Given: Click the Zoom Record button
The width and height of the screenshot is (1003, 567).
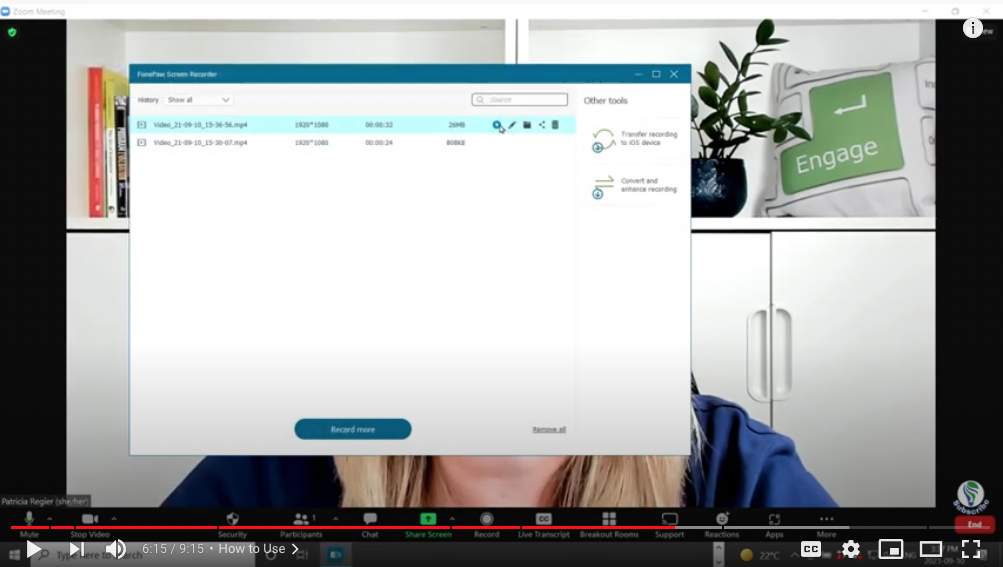Looking at the screenshot, I should pos(487,523).
